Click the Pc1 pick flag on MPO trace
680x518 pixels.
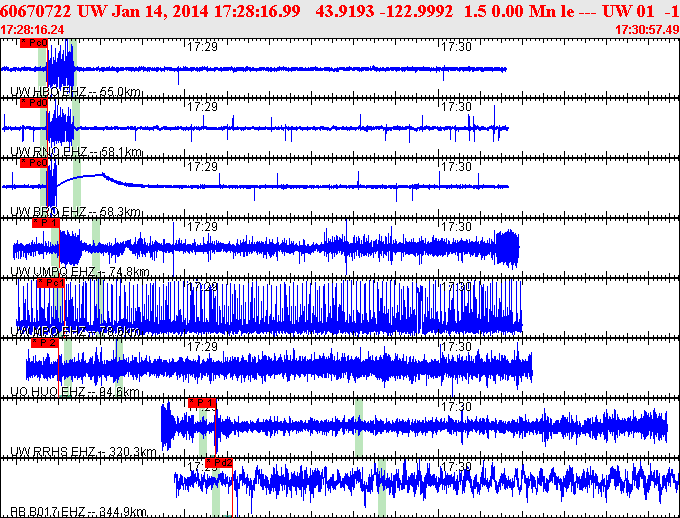[x=51, y=283]
